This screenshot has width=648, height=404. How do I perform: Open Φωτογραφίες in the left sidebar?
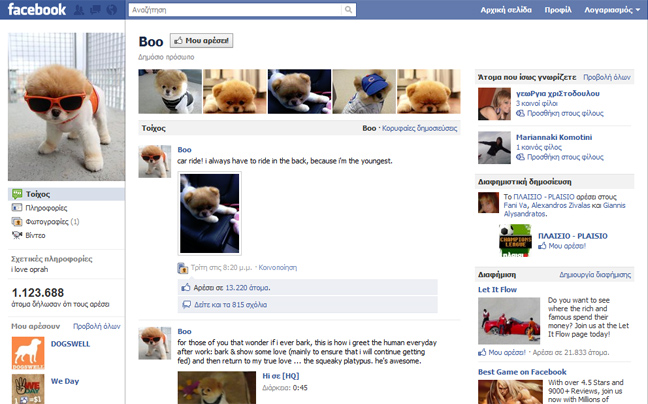[46, 221]
